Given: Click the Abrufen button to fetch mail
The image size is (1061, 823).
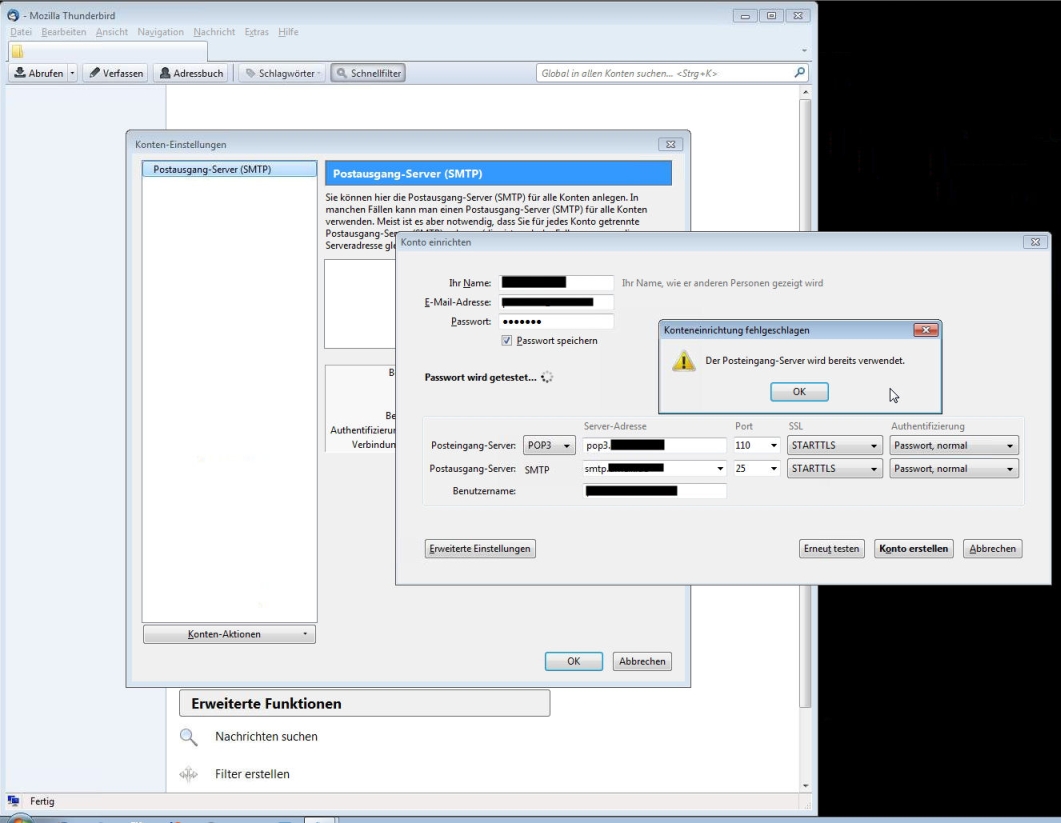Looking at the screenshot, I should coord(39,73).
